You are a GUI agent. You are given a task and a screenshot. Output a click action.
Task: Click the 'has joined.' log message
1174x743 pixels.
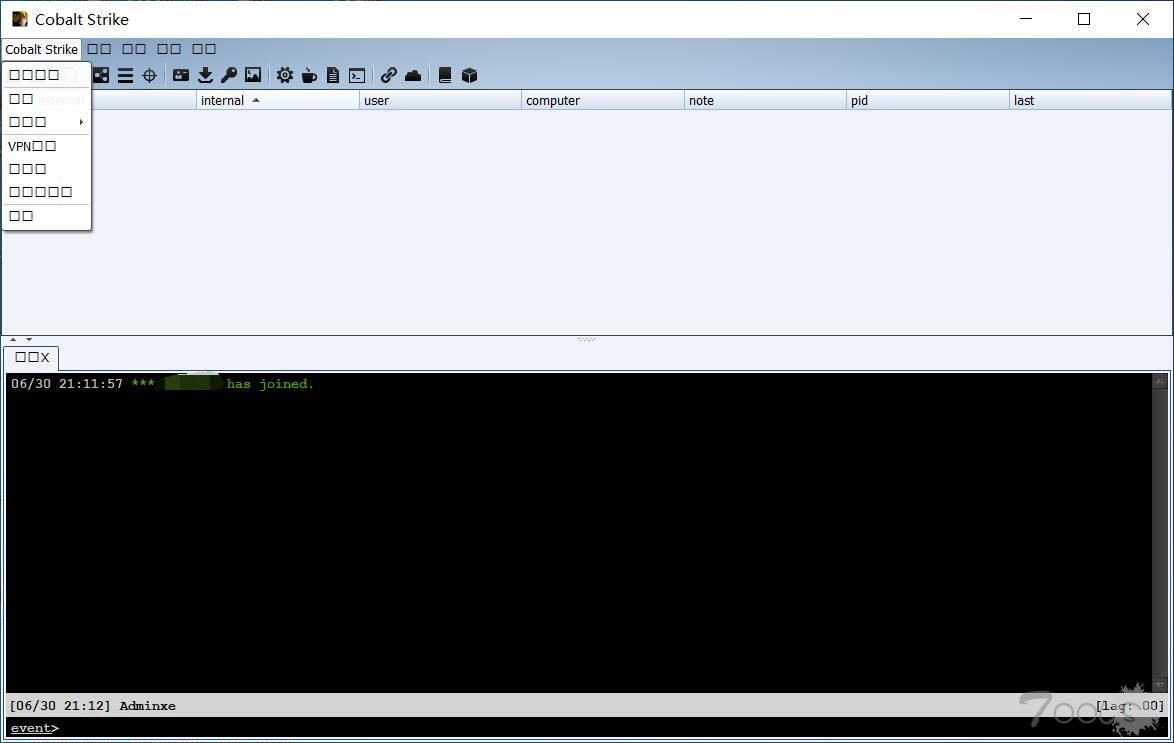(270, 383)
